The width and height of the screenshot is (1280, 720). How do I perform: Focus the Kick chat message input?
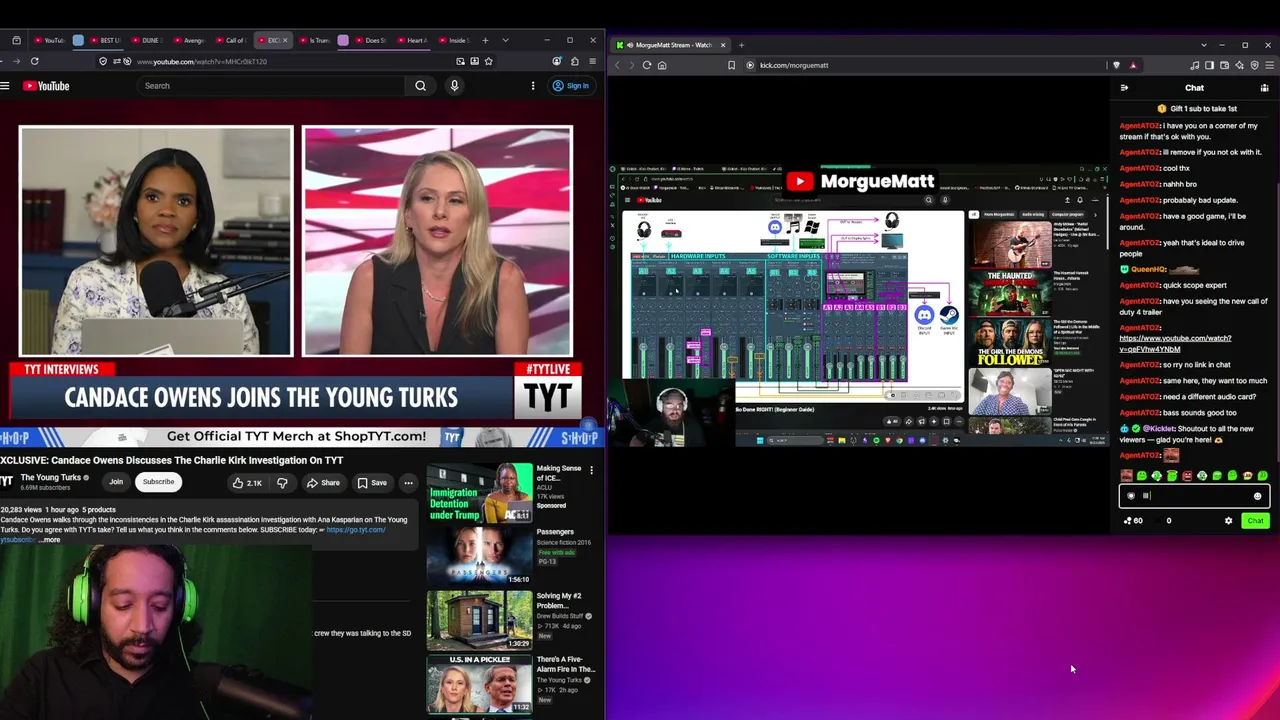click(1195, 496)
